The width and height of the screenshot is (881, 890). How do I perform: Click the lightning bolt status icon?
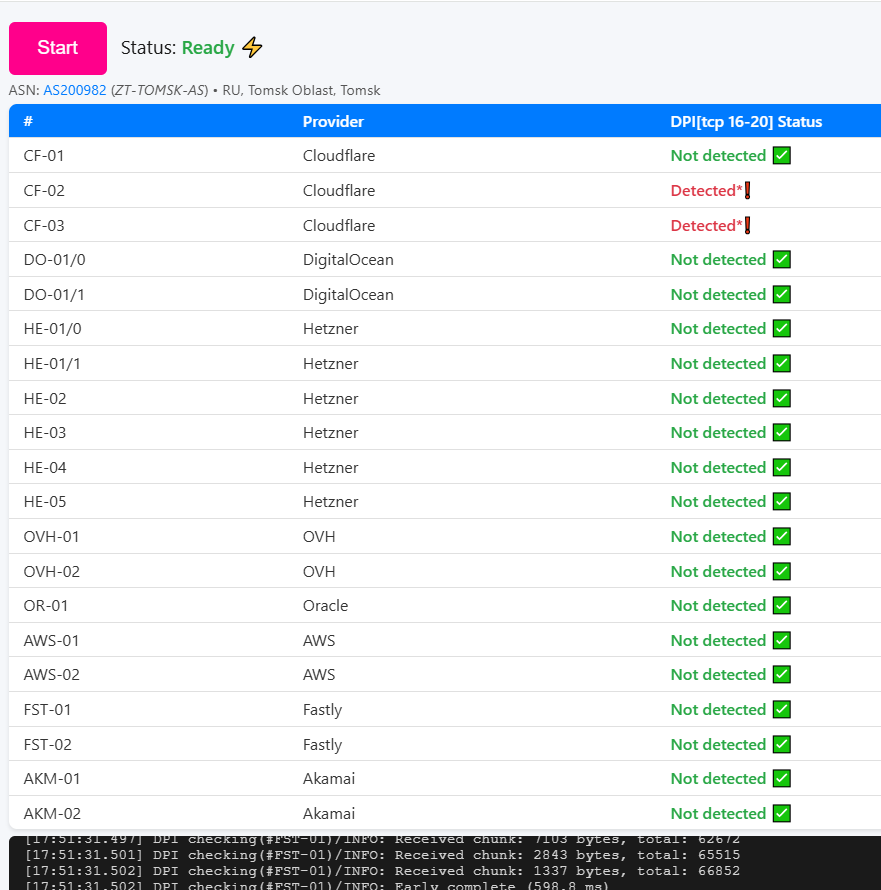tap(253, 47)
